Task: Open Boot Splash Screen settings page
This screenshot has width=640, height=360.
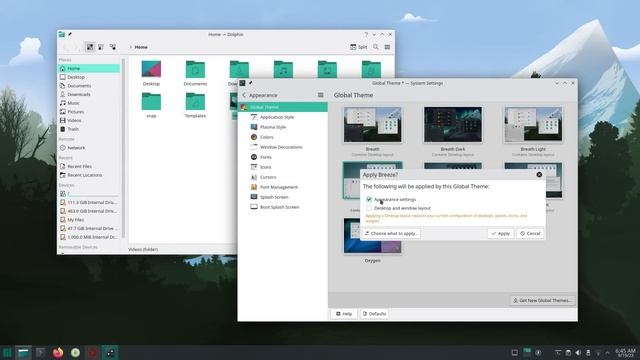Action: coord(282,207)
